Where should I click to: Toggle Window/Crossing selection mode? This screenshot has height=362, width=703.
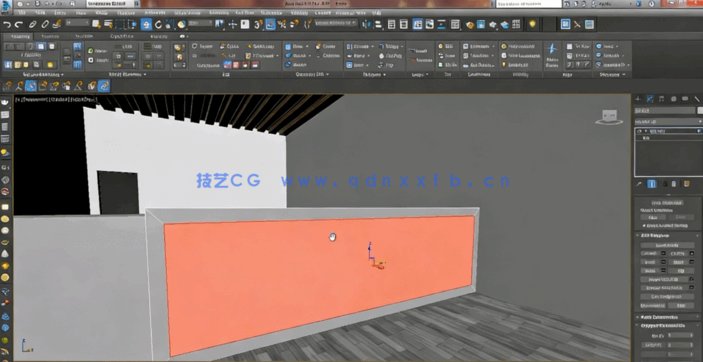(x=133, y=24)
